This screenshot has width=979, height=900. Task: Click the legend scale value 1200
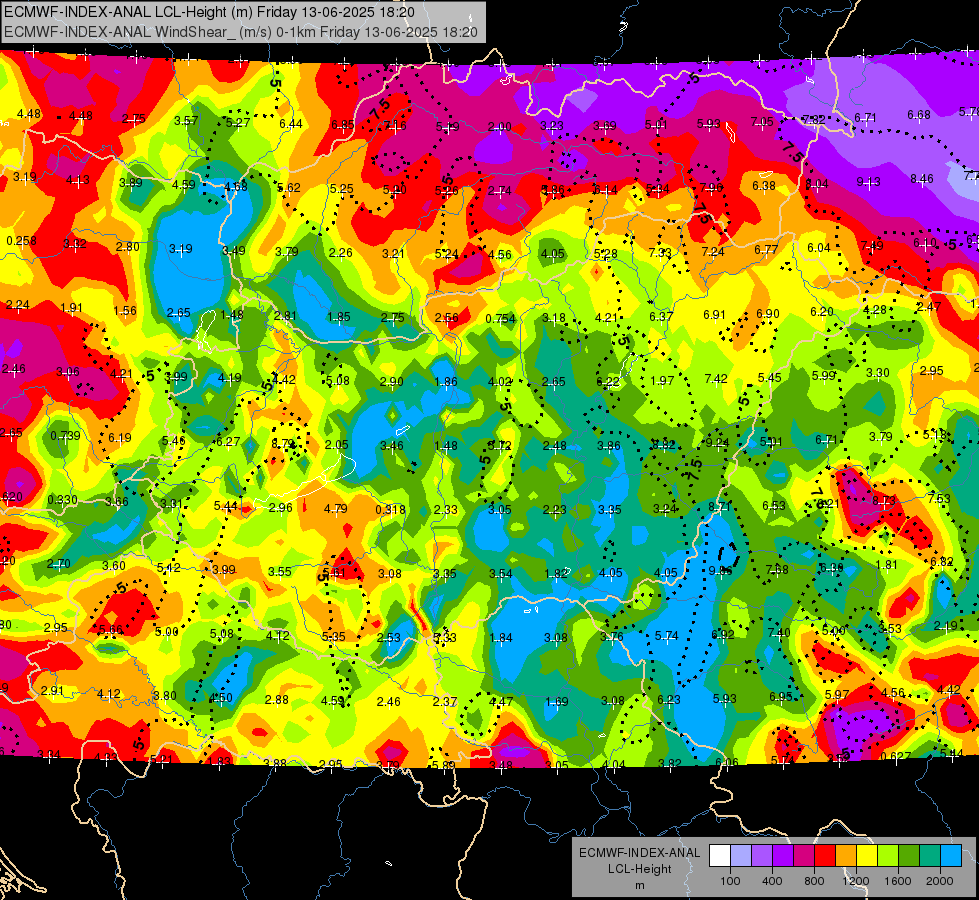tap(855, 881)
